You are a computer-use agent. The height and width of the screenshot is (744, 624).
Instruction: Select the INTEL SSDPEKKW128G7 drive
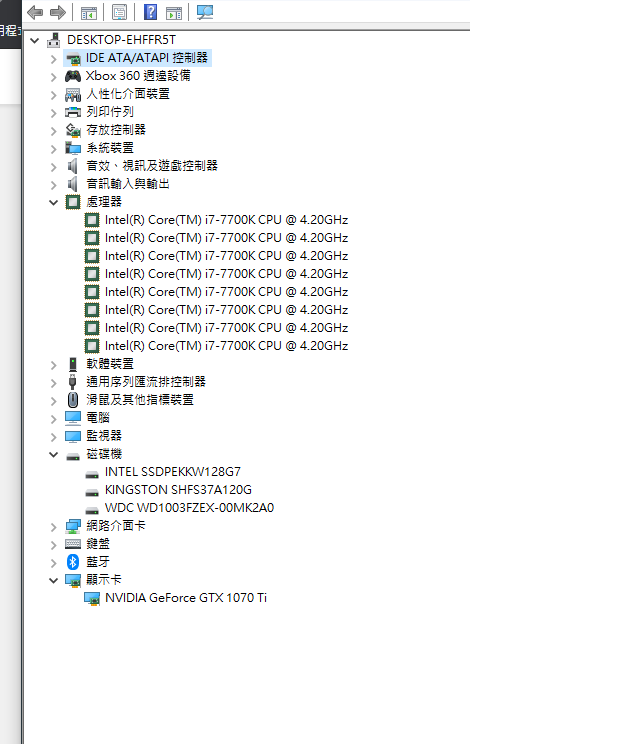[173, 472]
